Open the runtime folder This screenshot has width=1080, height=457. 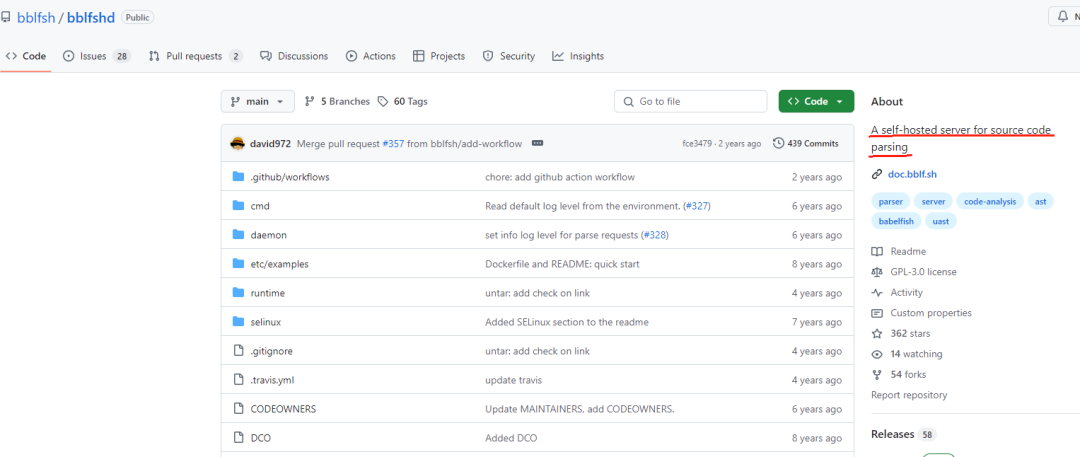[267, 293]
